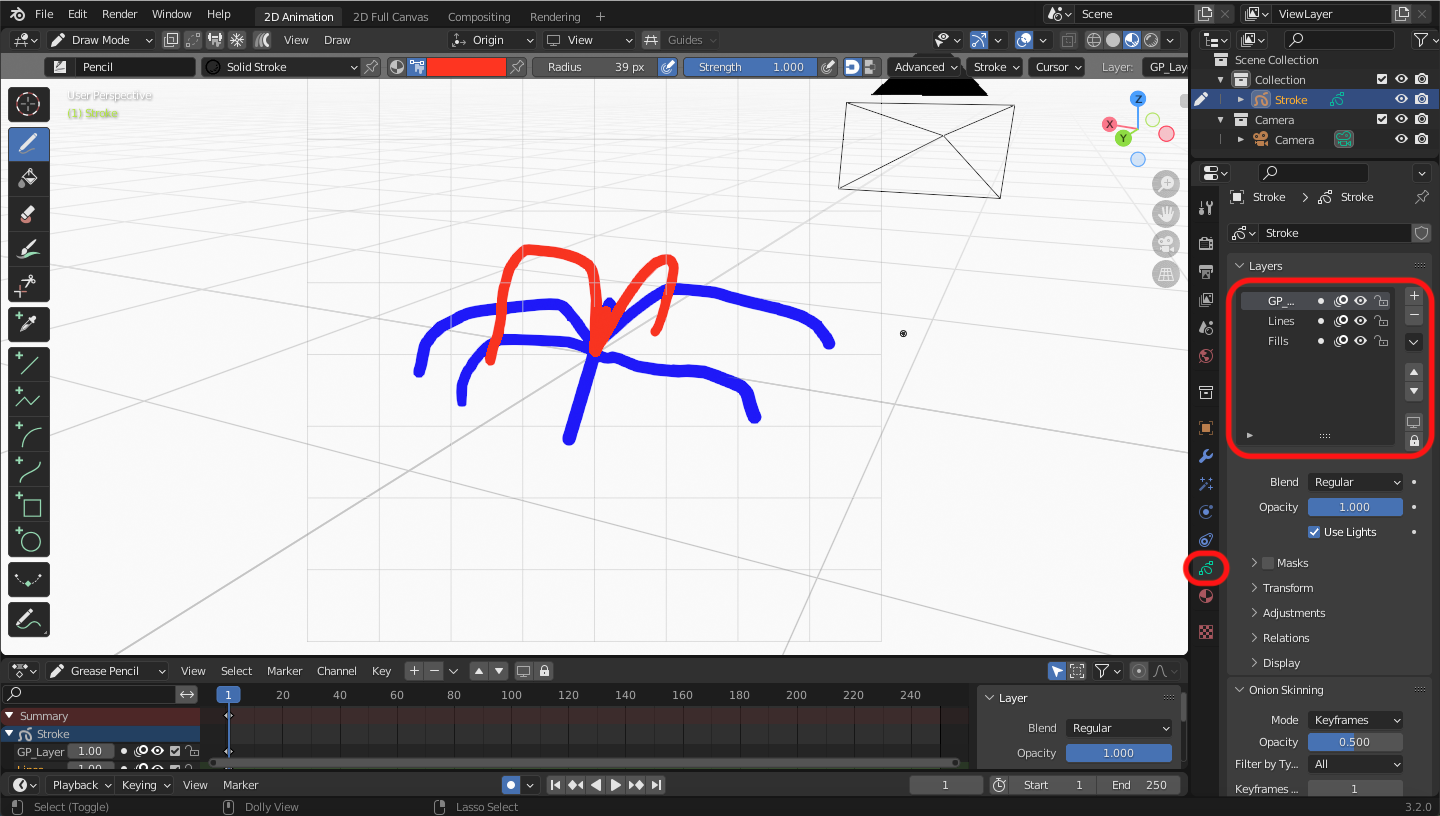This screenshot has height=816, width=1440.
Task: Select the Cutter scissors tool
Action: tap(29, 284)
